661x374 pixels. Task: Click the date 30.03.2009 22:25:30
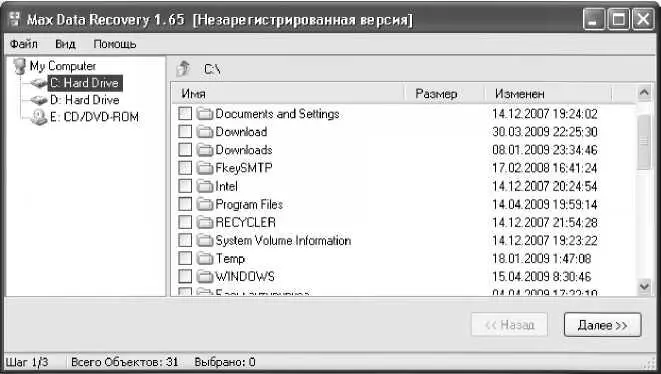pyautogui.click(x=545, y=132)
